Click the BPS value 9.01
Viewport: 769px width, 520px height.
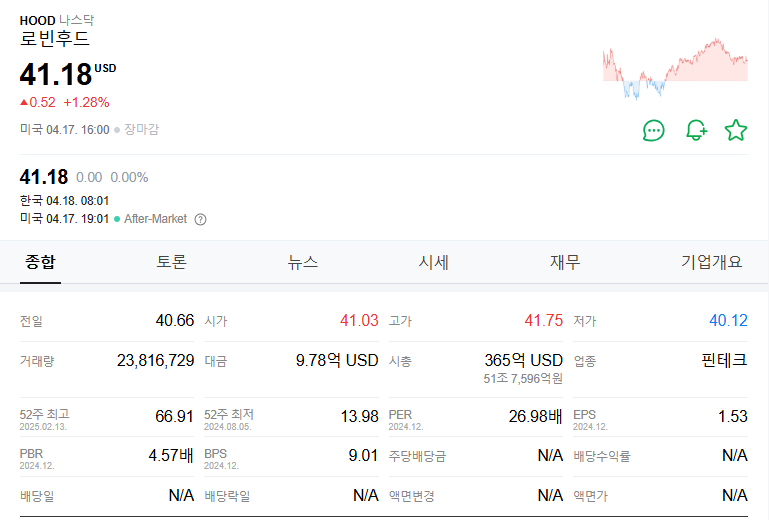point(363,455)
